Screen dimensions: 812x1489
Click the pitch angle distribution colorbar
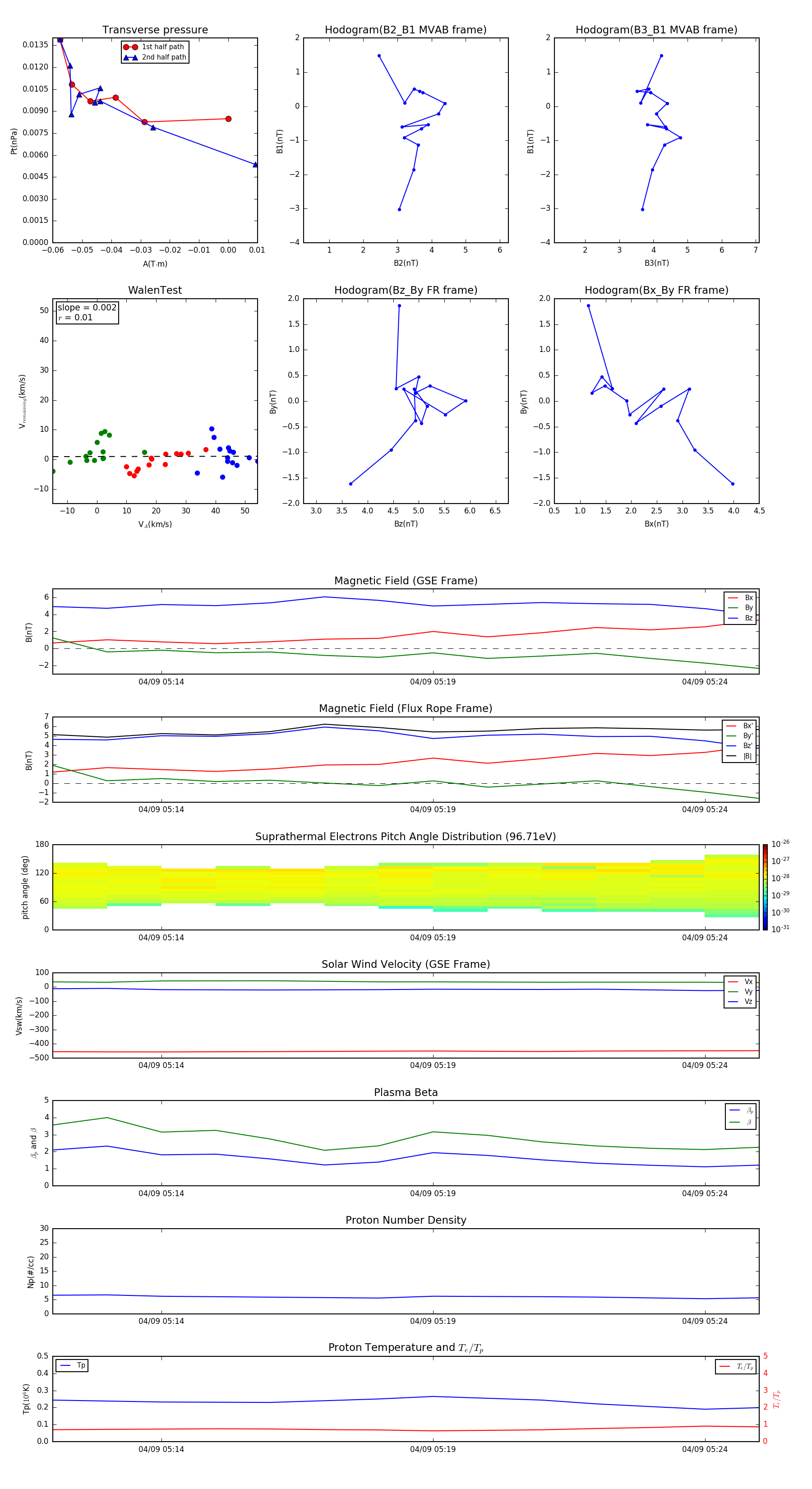point(765,887)
